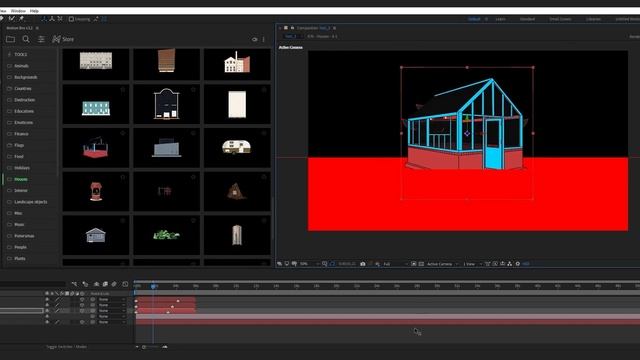The image size is (640, 360).
Task: Open the Animals folder
Action: [21, 66]
